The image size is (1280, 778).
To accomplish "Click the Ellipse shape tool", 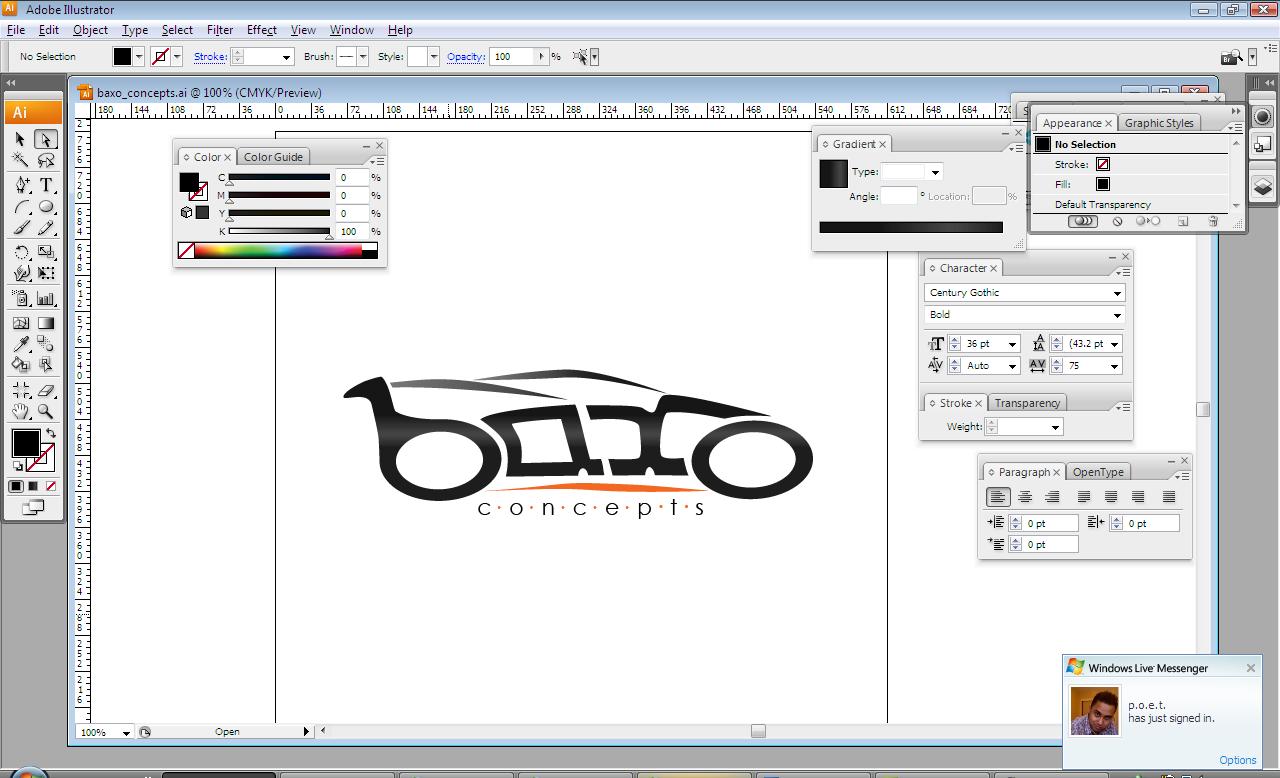I will [x=46, y=207].
